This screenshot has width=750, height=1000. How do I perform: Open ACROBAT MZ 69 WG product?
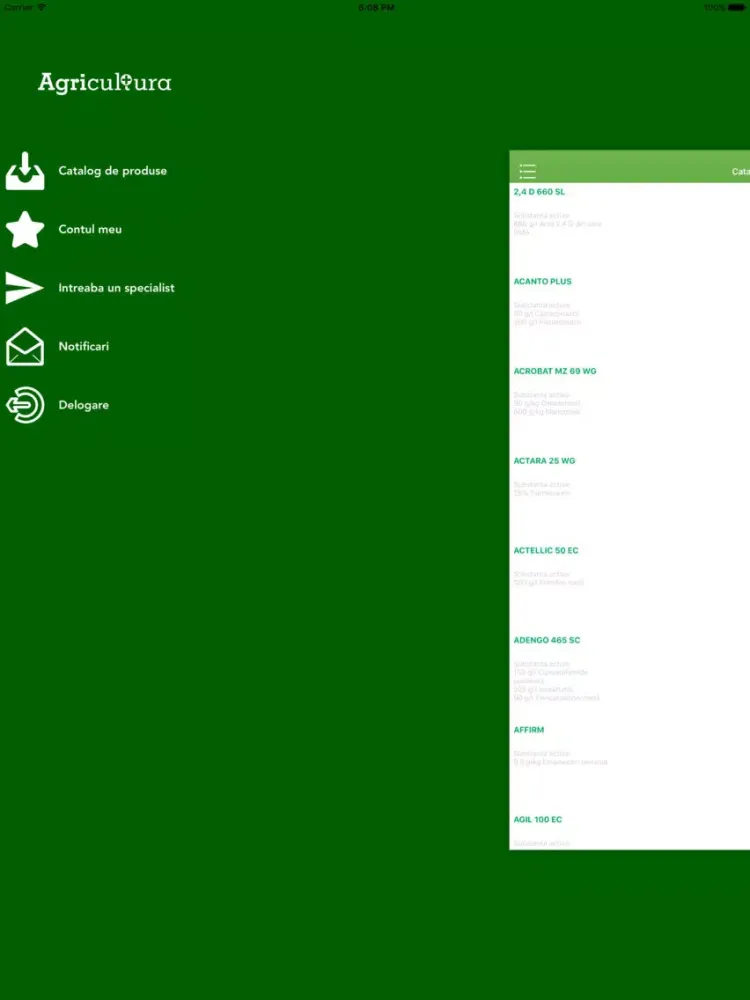click(554, 371)
